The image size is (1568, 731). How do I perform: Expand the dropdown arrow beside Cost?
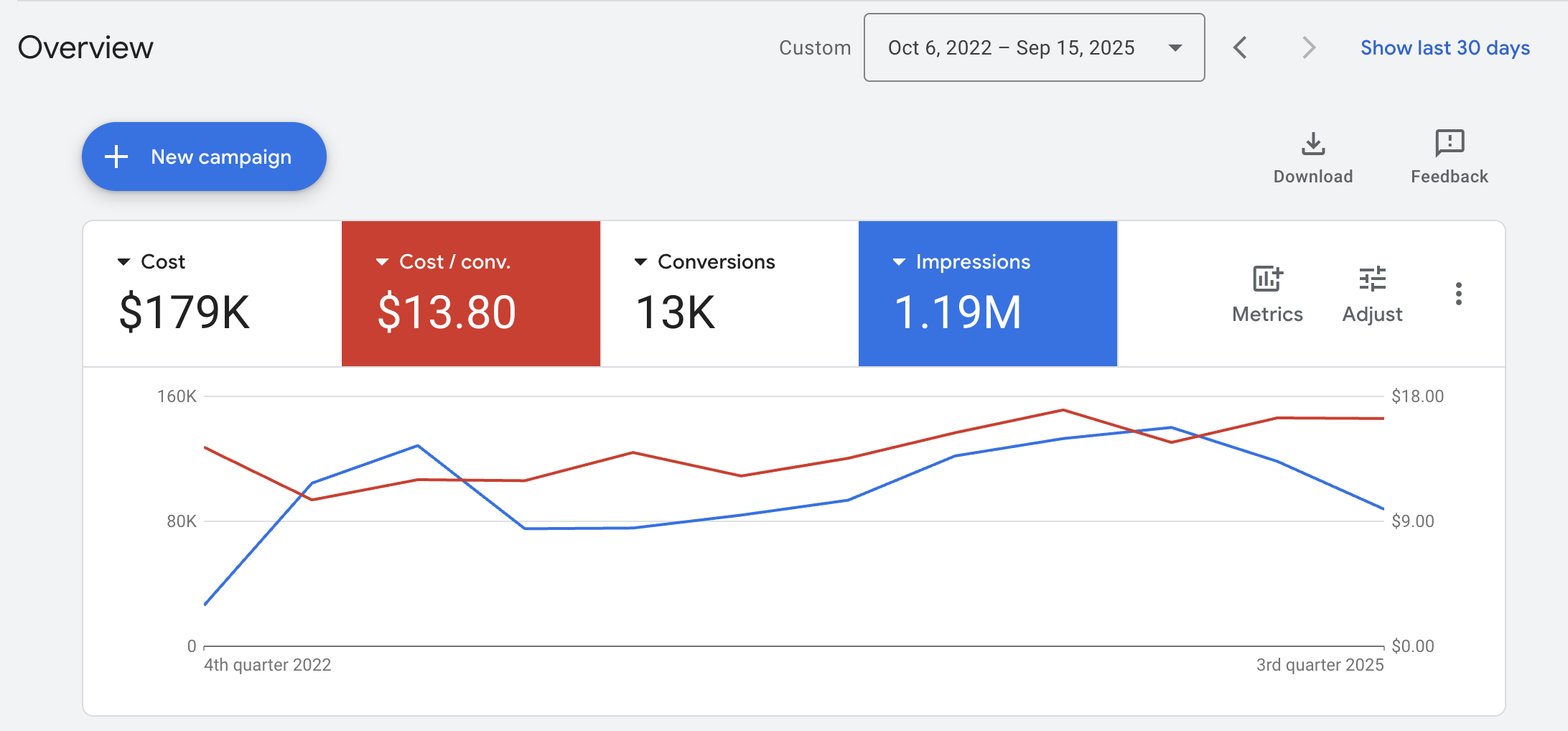point(124,262)
